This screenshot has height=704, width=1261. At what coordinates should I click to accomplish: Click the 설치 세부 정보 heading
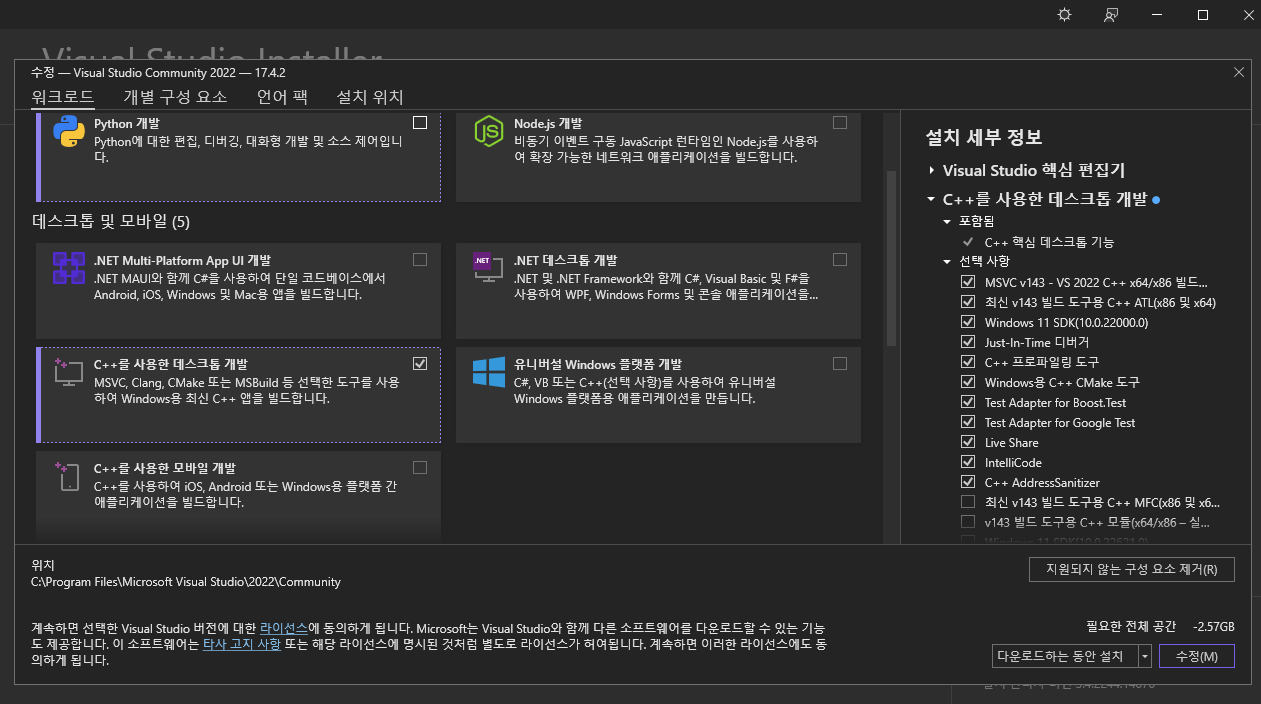coord(984,137)
